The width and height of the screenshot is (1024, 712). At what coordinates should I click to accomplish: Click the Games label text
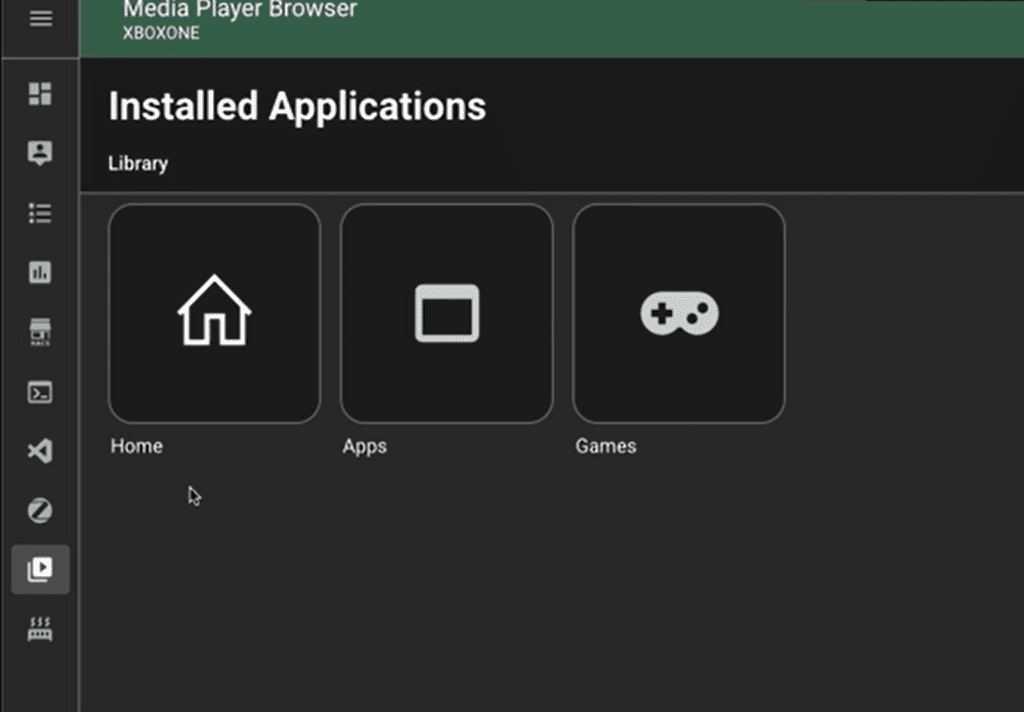(x=605, y=446)
